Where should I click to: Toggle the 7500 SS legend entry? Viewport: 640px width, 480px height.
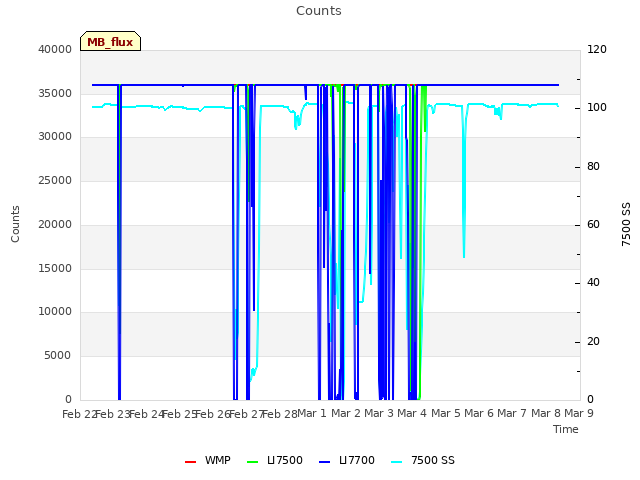pos(423,460)
